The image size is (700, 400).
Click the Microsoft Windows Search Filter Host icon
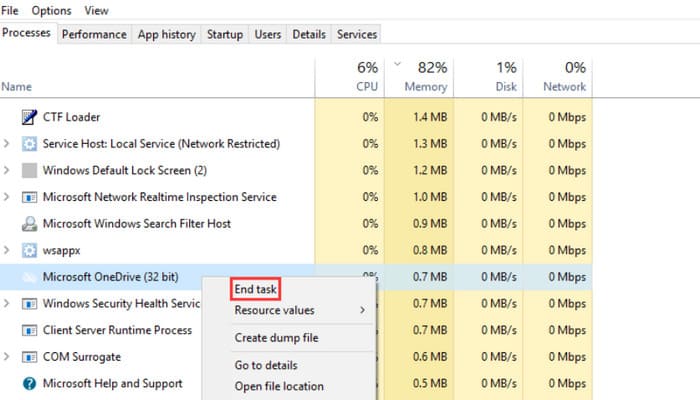pos(29,224)
